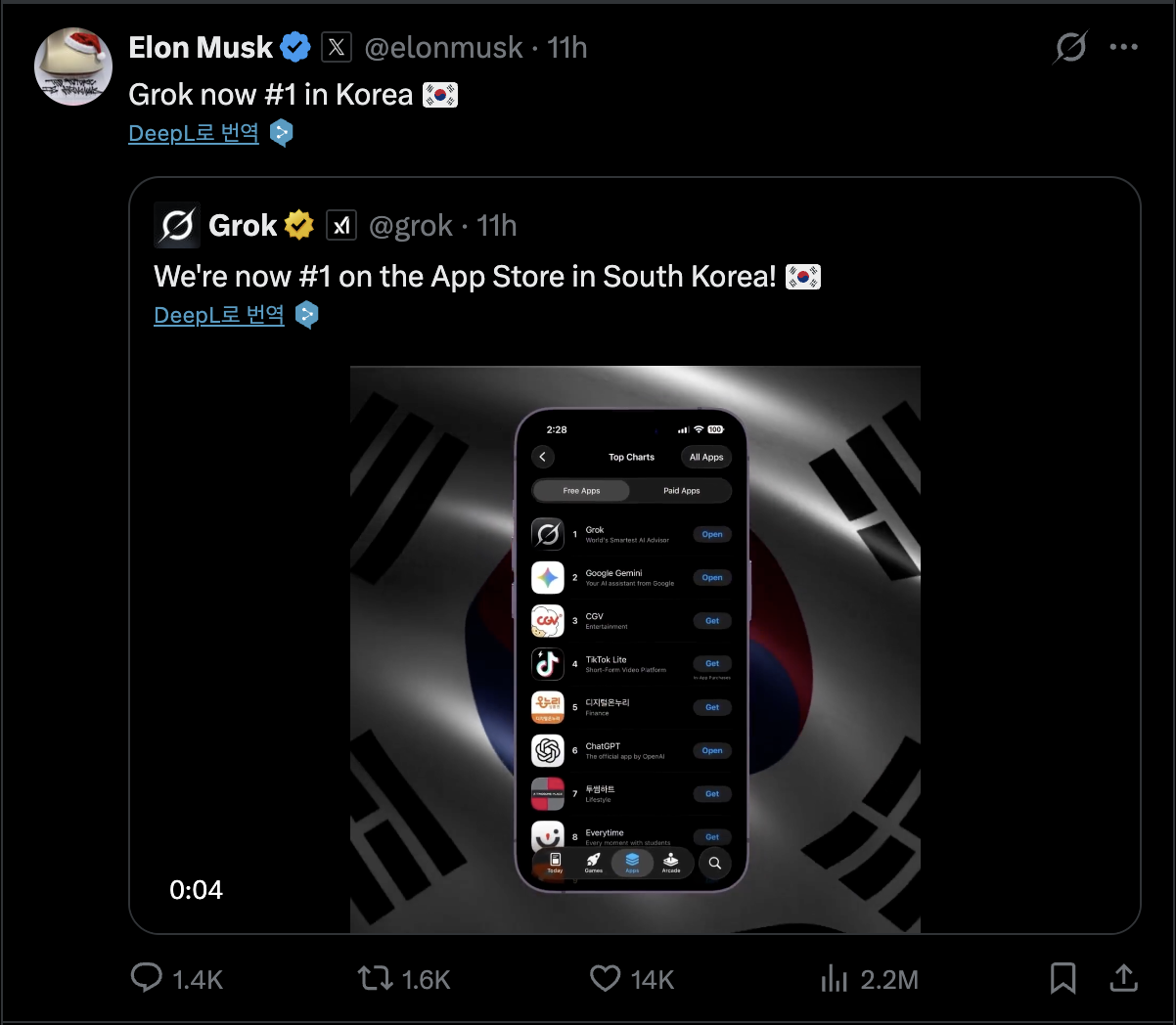The height and width of the screenshot is (1025, 1176).
Task: Open the 11h timestamp on Elon's post
Action: [x=567, y=47]
